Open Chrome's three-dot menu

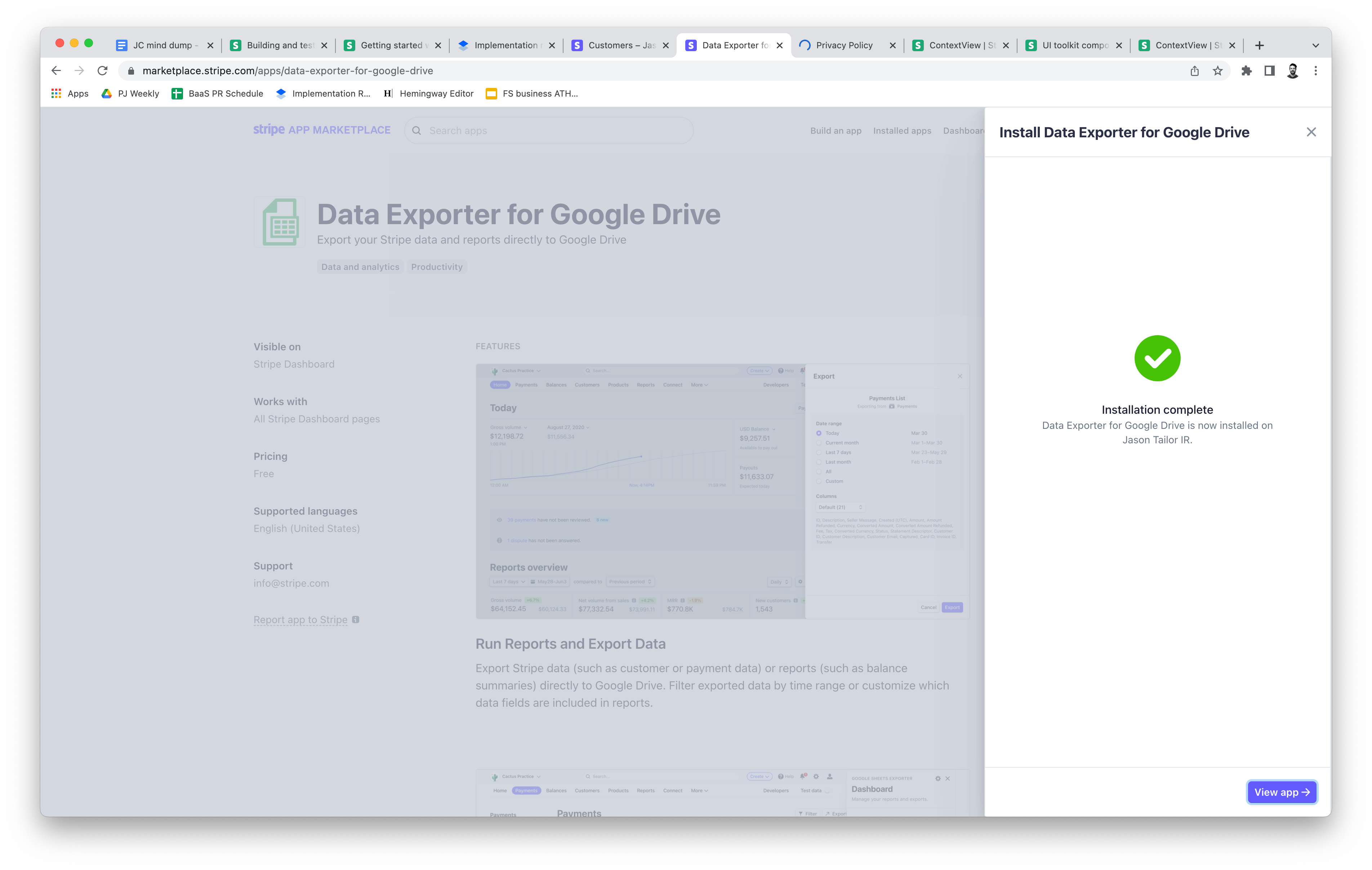point(1315,71)
